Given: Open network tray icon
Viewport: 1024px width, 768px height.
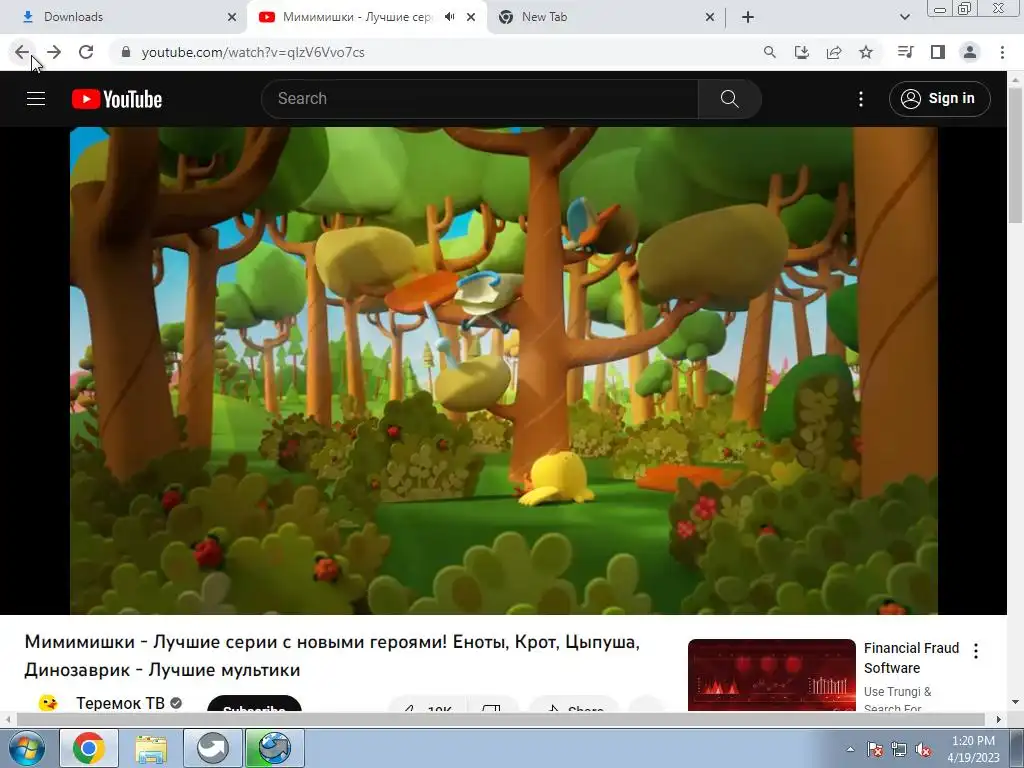Looking at the screenshot, I should pos(899,749).
